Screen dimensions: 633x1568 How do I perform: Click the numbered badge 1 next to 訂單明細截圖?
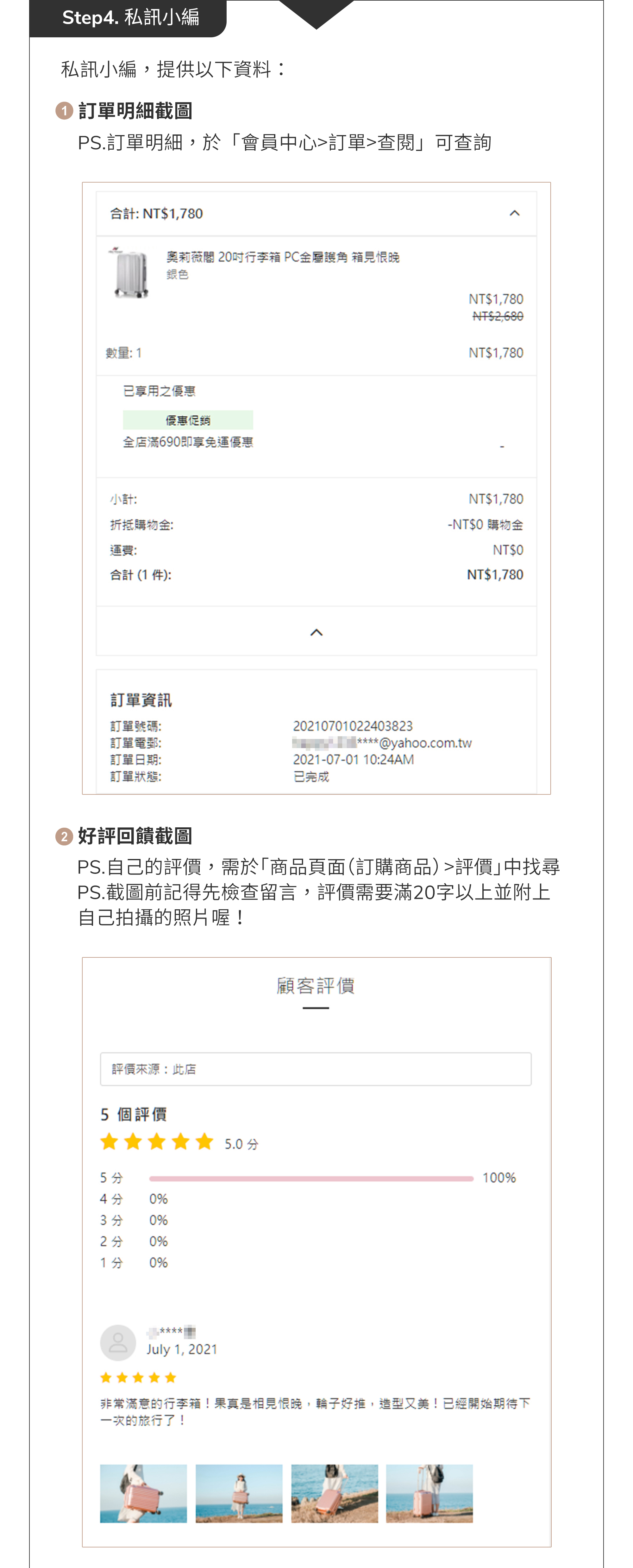click(64, 111)
